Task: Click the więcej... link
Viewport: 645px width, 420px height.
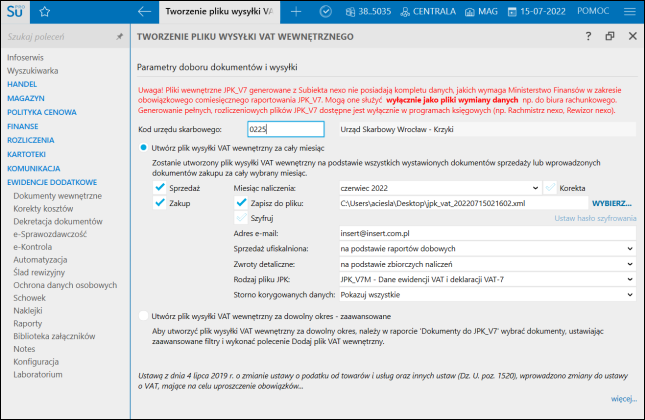Action: pyautogui.click(x=624, y=399)
